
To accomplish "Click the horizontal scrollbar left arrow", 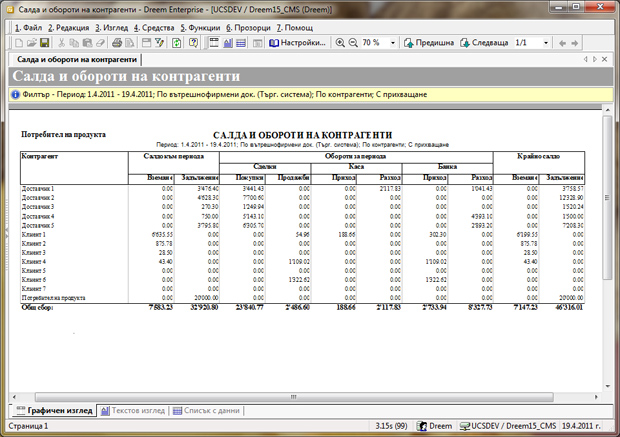I will tap(14, 397).
